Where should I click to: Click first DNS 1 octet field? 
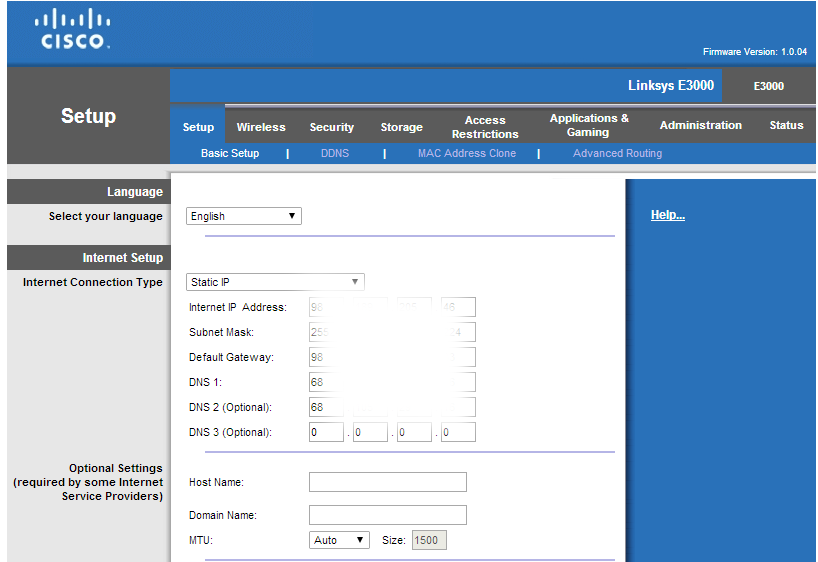coord(326,382)
